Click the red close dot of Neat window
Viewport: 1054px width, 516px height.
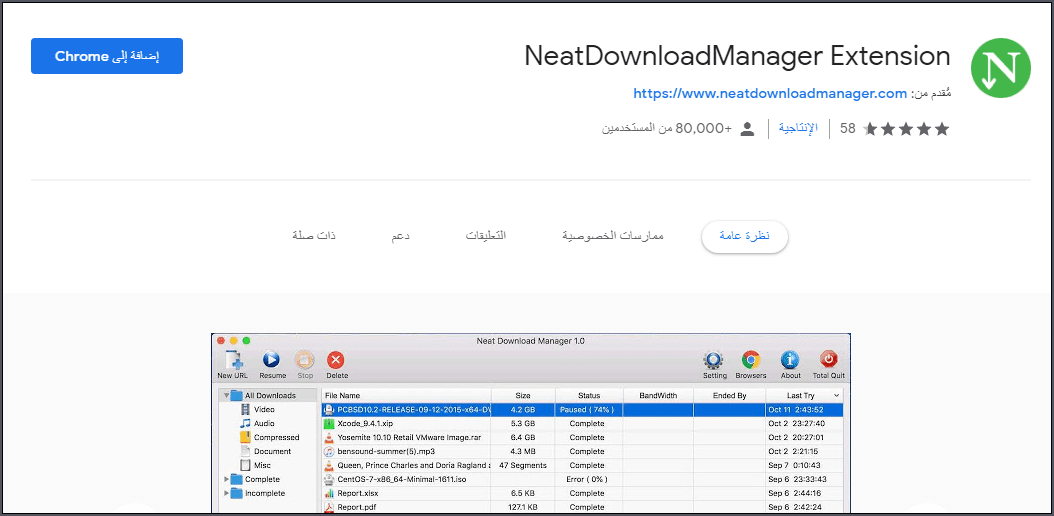221,341
